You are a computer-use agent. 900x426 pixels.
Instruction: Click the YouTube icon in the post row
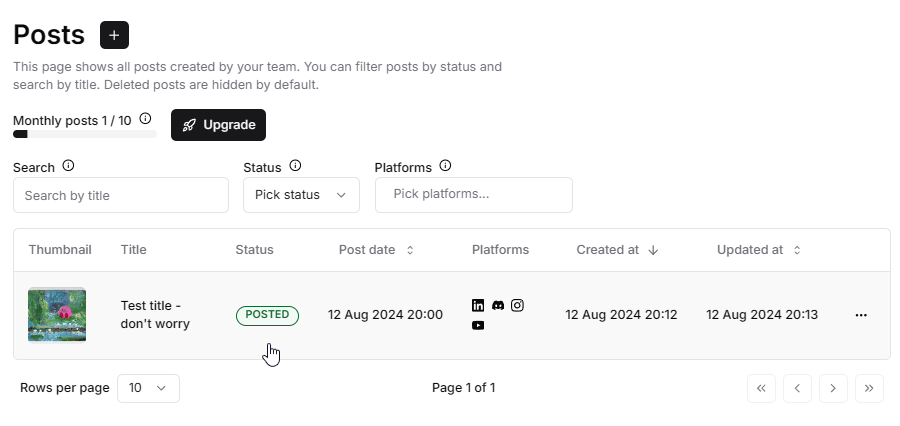tap(478, 326)
